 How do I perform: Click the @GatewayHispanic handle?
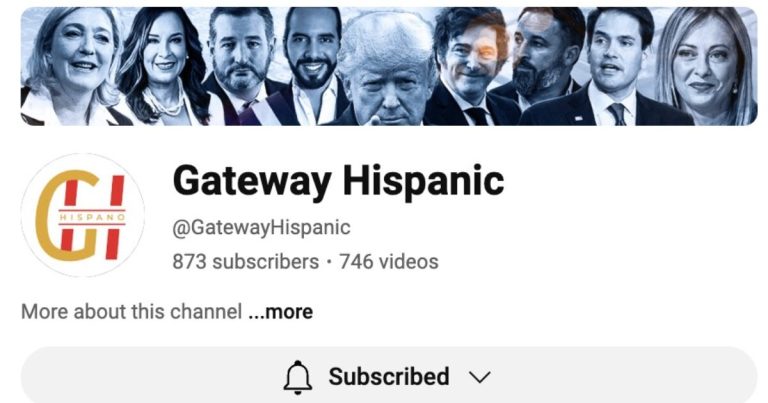point(262,227)
